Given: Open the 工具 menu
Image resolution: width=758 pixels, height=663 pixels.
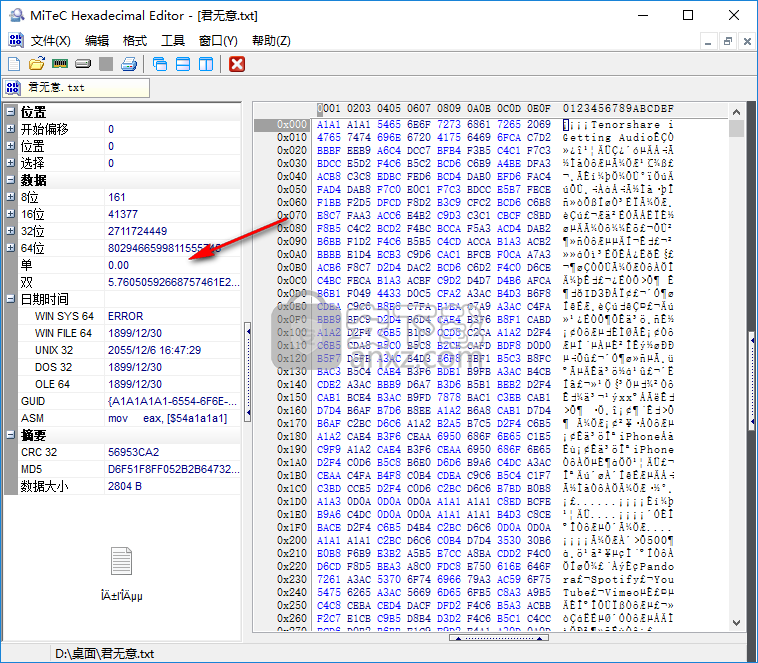Looking at the screenshot, I should pyautogui.click(x=173, y=41).
